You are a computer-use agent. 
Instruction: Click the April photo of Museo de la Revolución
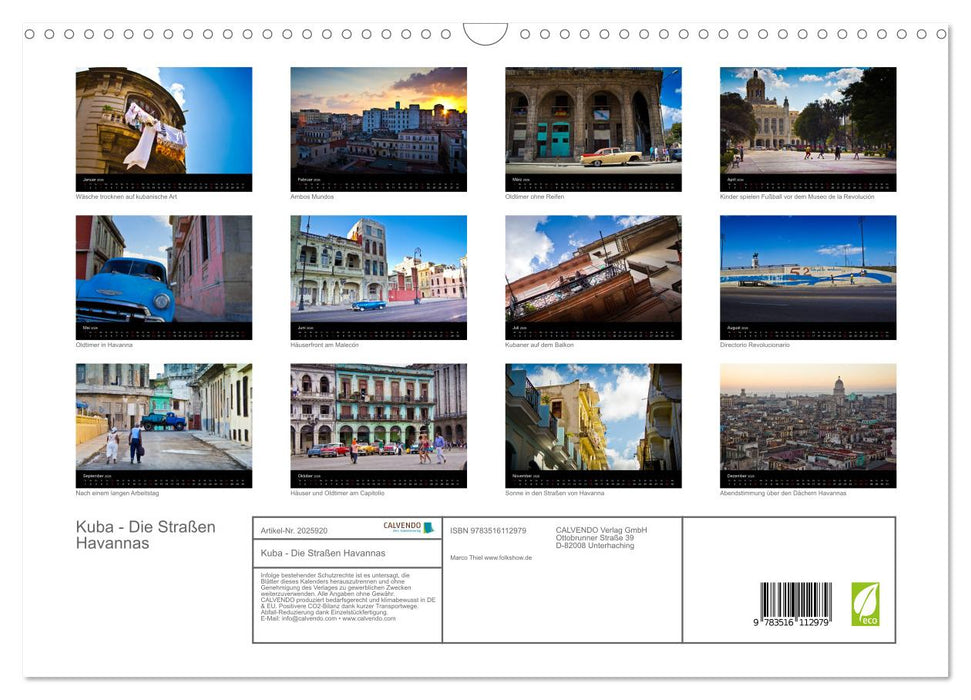[x=808, y=126]
